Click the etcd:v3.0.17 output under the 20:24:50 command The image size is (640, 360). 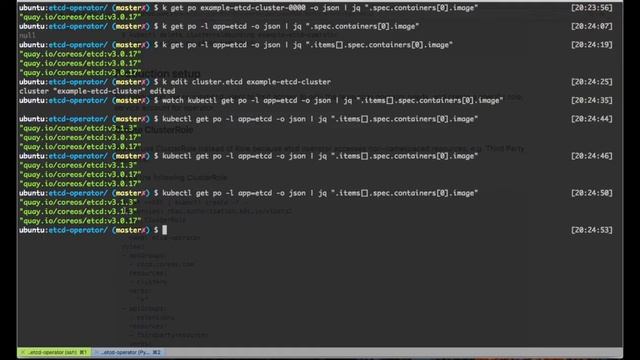[x=80, y=221]
